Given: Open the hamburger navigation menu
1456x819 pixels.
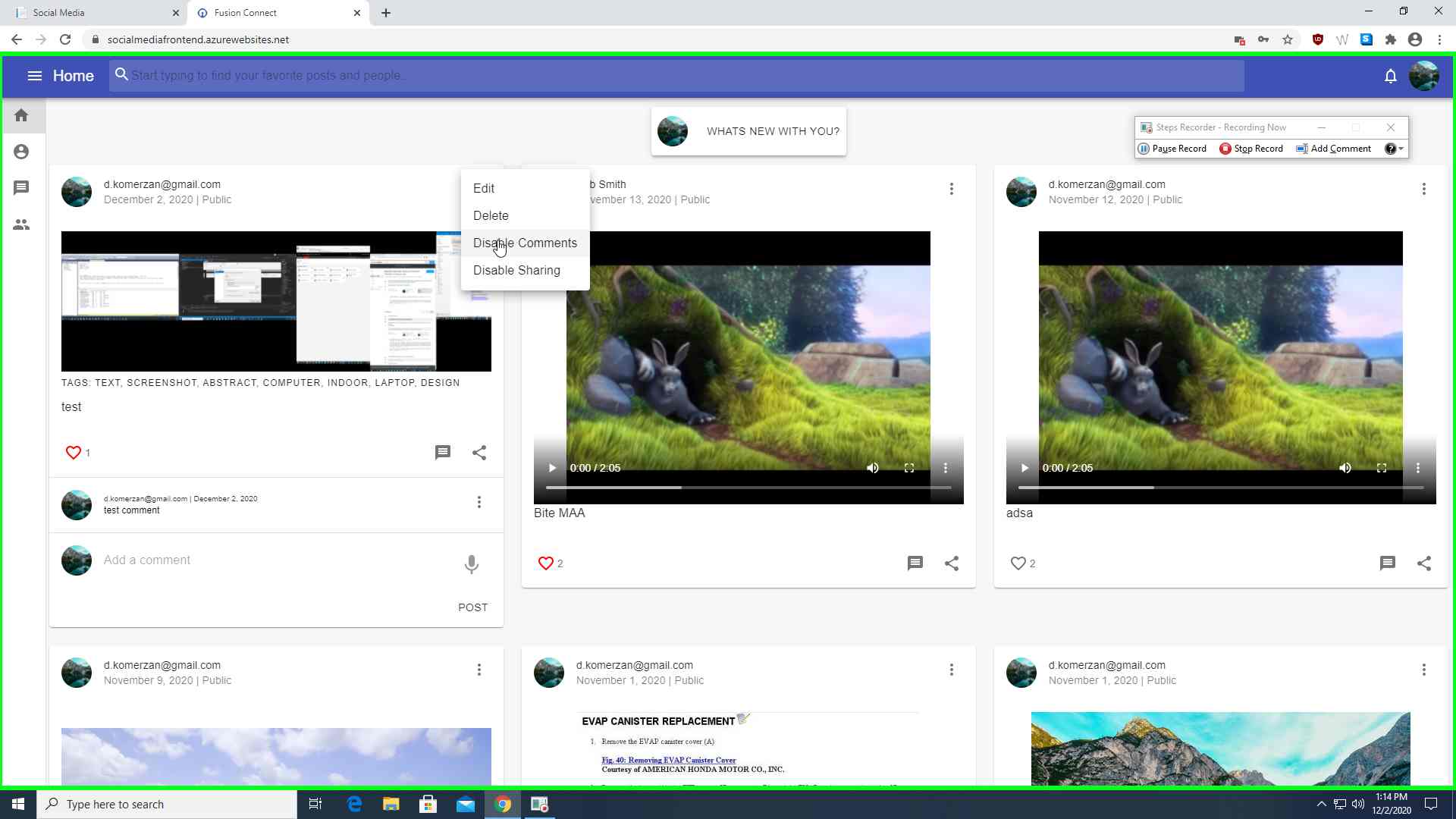Looking at the screenshot, I should coord(34,76).
